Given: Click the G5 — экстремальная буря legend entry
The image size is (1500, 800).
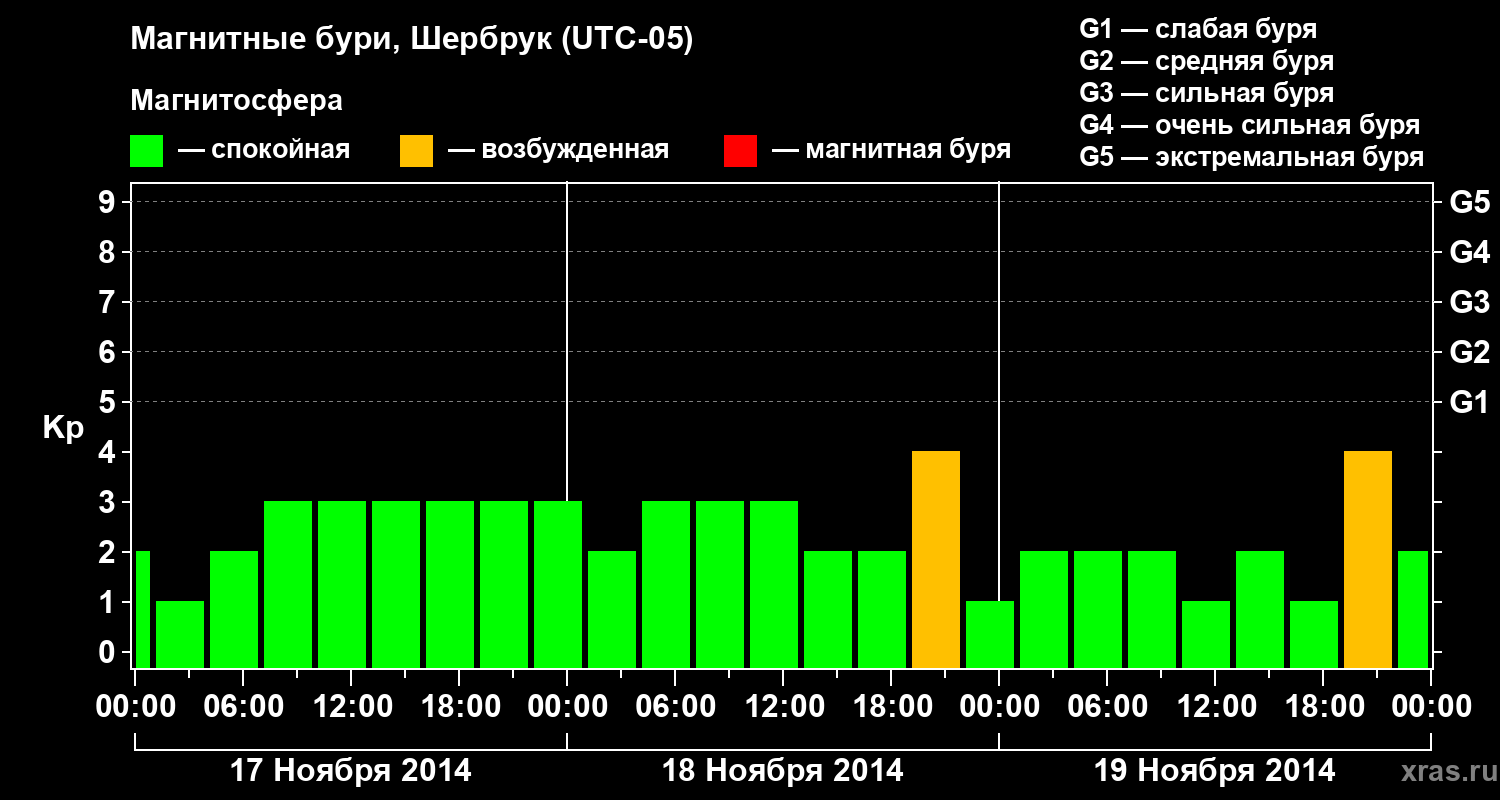Looking at the screenshot, I should click(x=1252, y=157).
